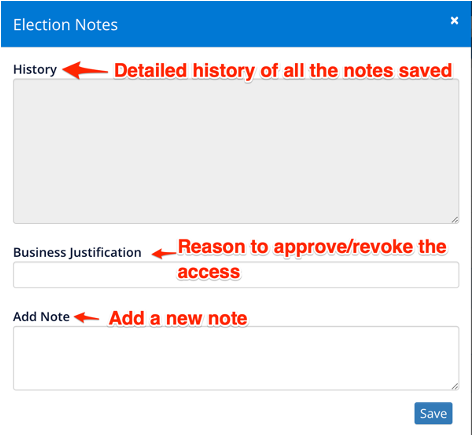
Task: Focus the Add Note text area
Action: [x=236, y=358]
